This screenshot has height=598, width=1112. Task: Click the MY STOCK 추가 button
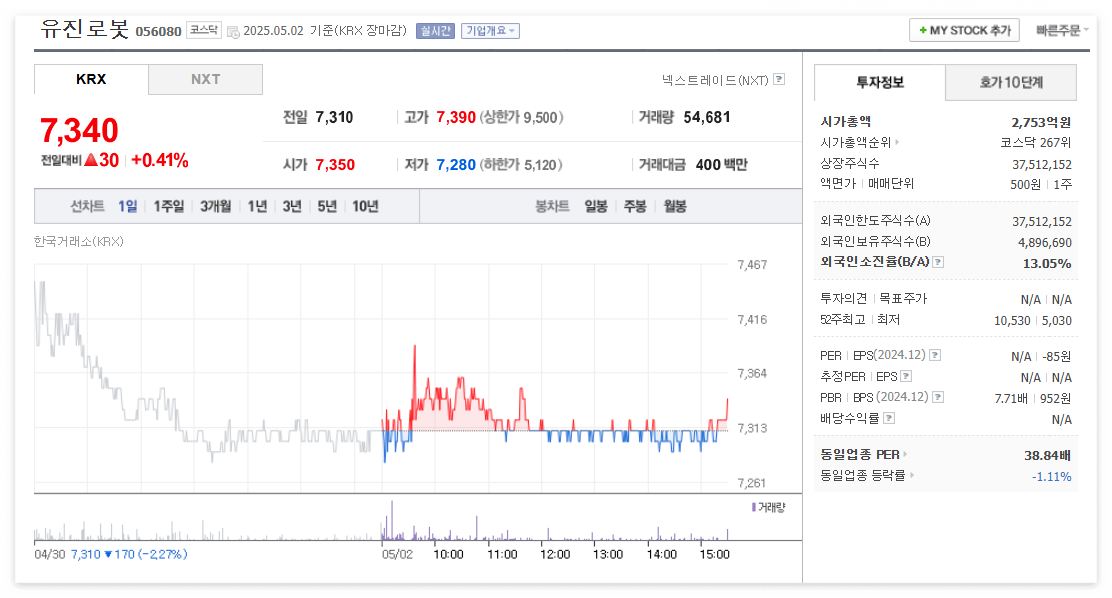click(x=962, y=30)
